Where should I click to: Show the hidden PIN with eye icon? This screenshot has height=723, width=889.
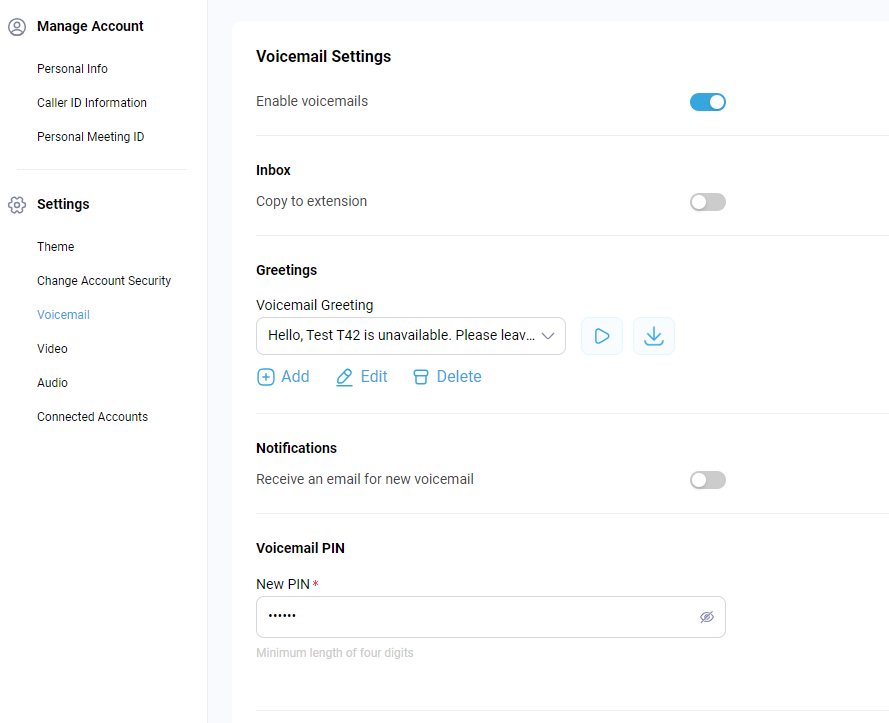tap(706, 617)
